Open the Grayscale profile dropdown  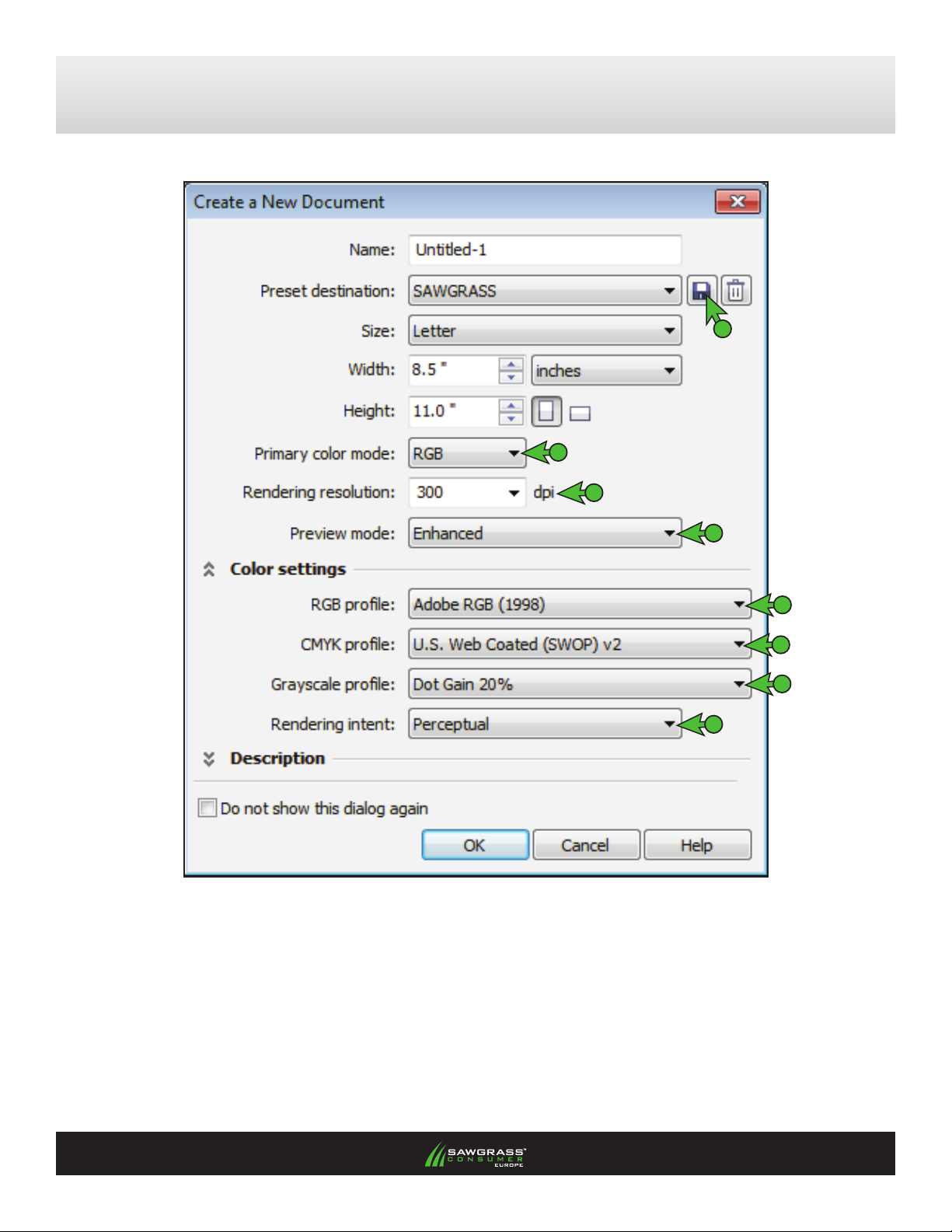(x=580, y=684)
